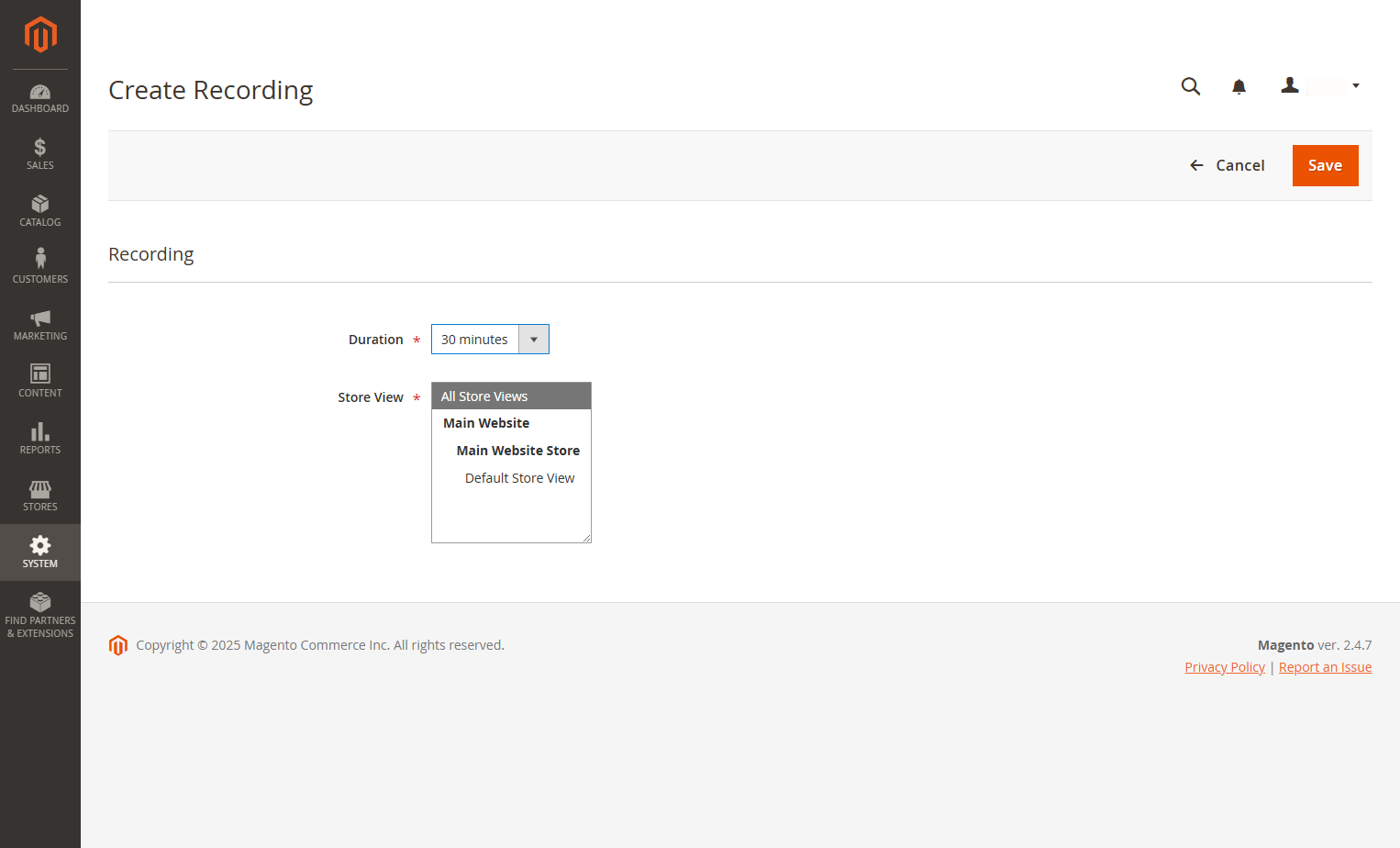Click the search magnifier icon
The image size is (1400, 848).
(1191, 86)
